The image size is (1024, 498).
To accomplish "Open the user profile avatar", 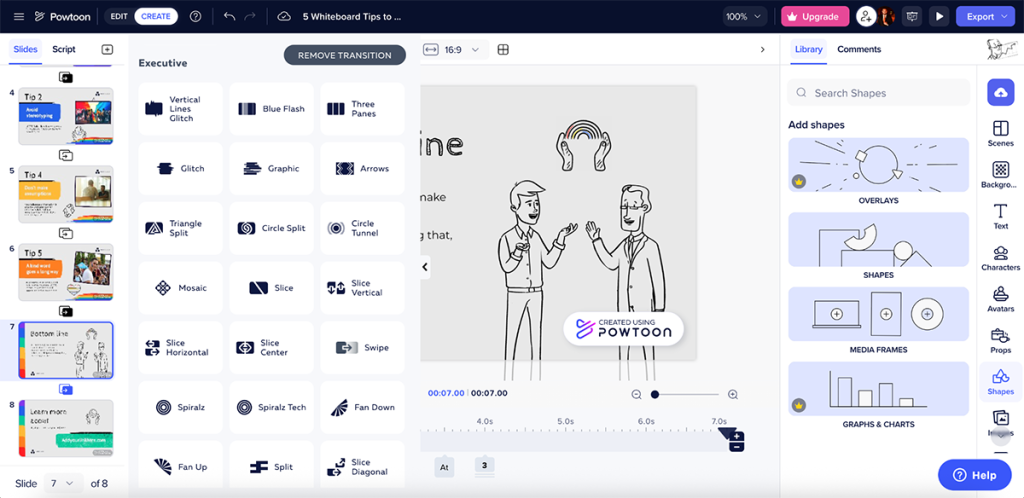I will 886,16.
